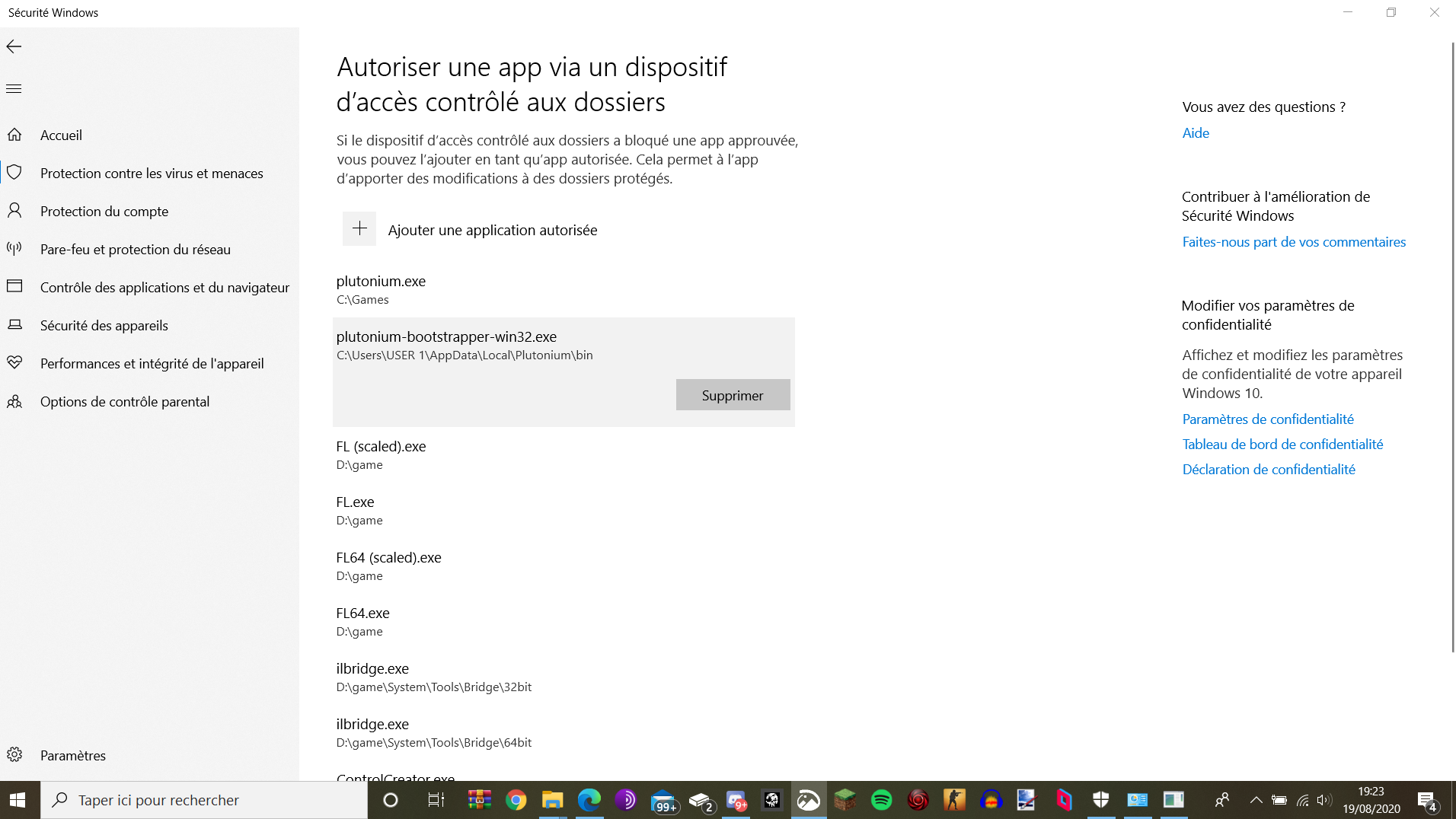Open Tableau de bord de confidentialité
This screenshot has height=819, width=1456.
(x=1282, y=444)
